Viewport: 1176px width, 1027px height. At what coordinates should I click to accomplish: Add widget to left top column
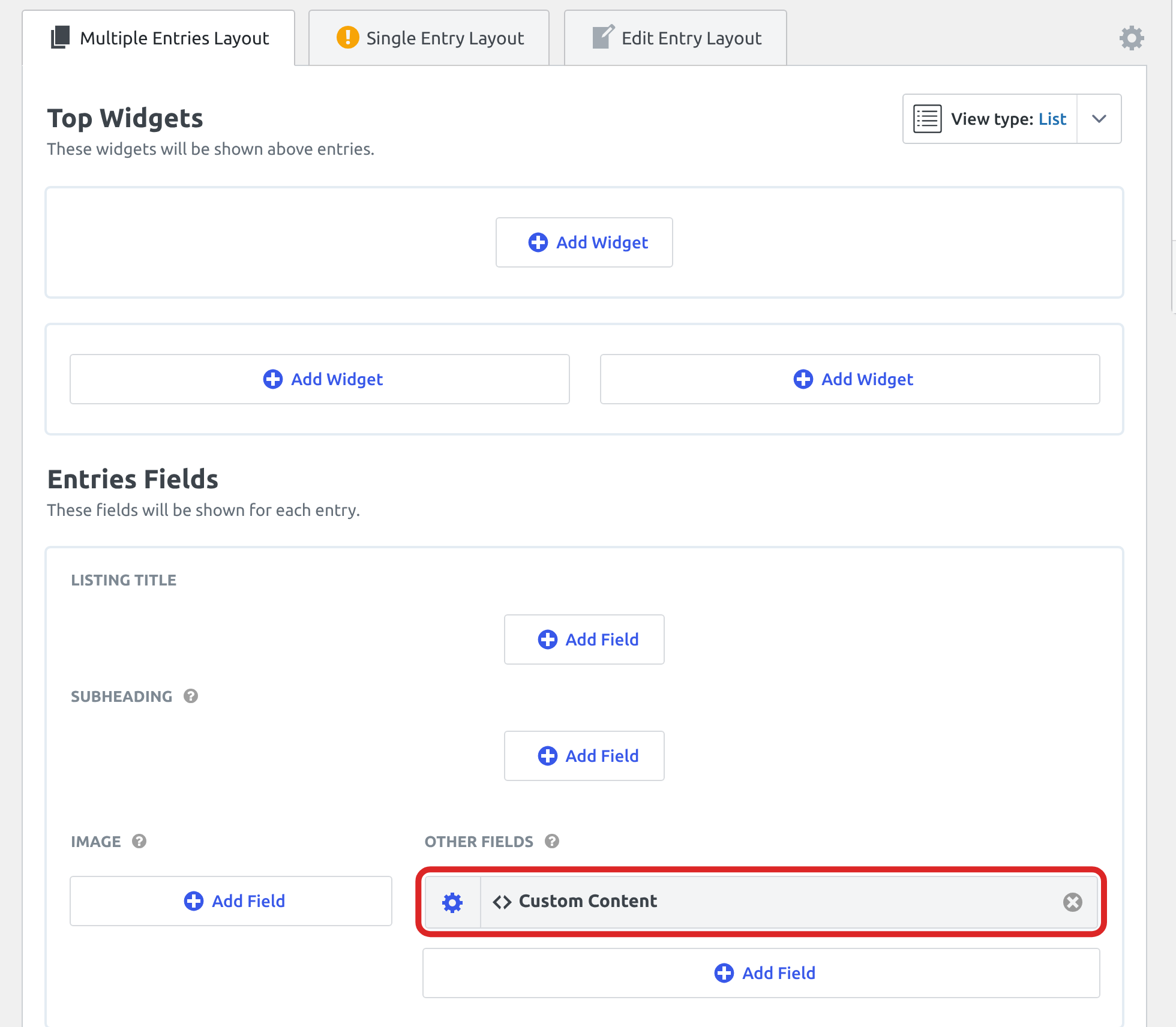pos(320,379)
